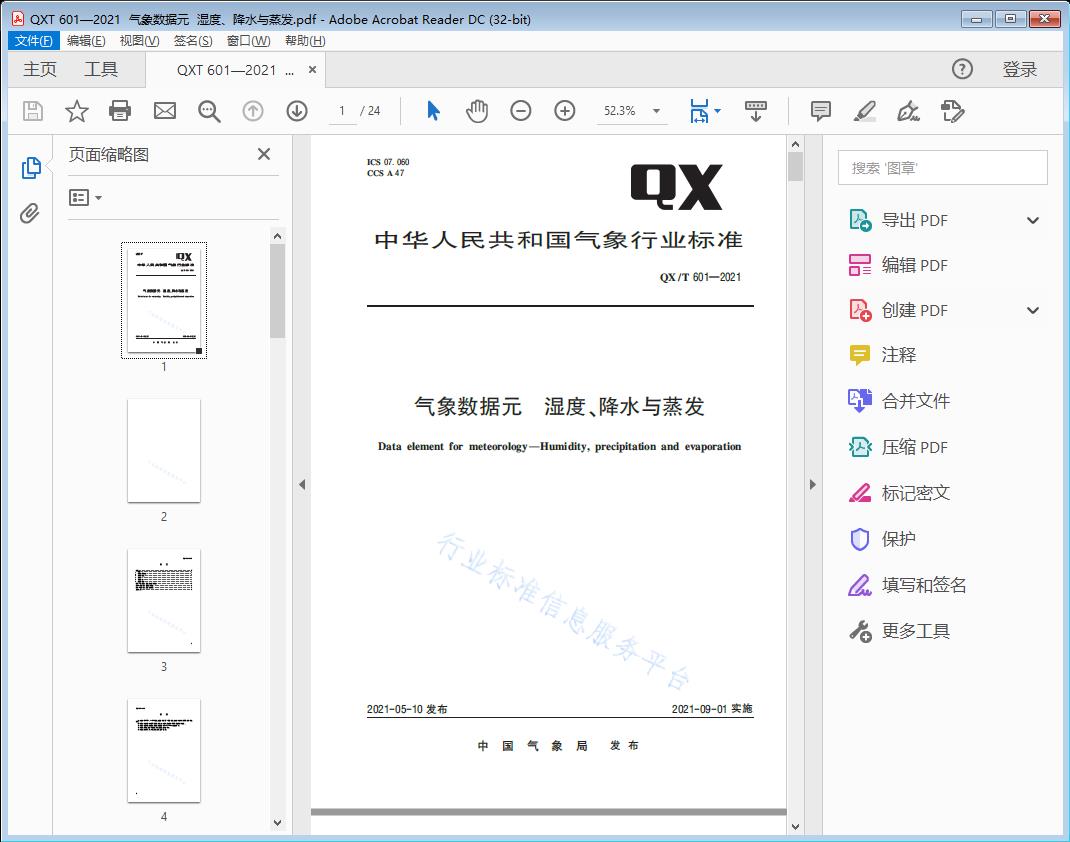Open the search magnifier tool

point(208,111)
